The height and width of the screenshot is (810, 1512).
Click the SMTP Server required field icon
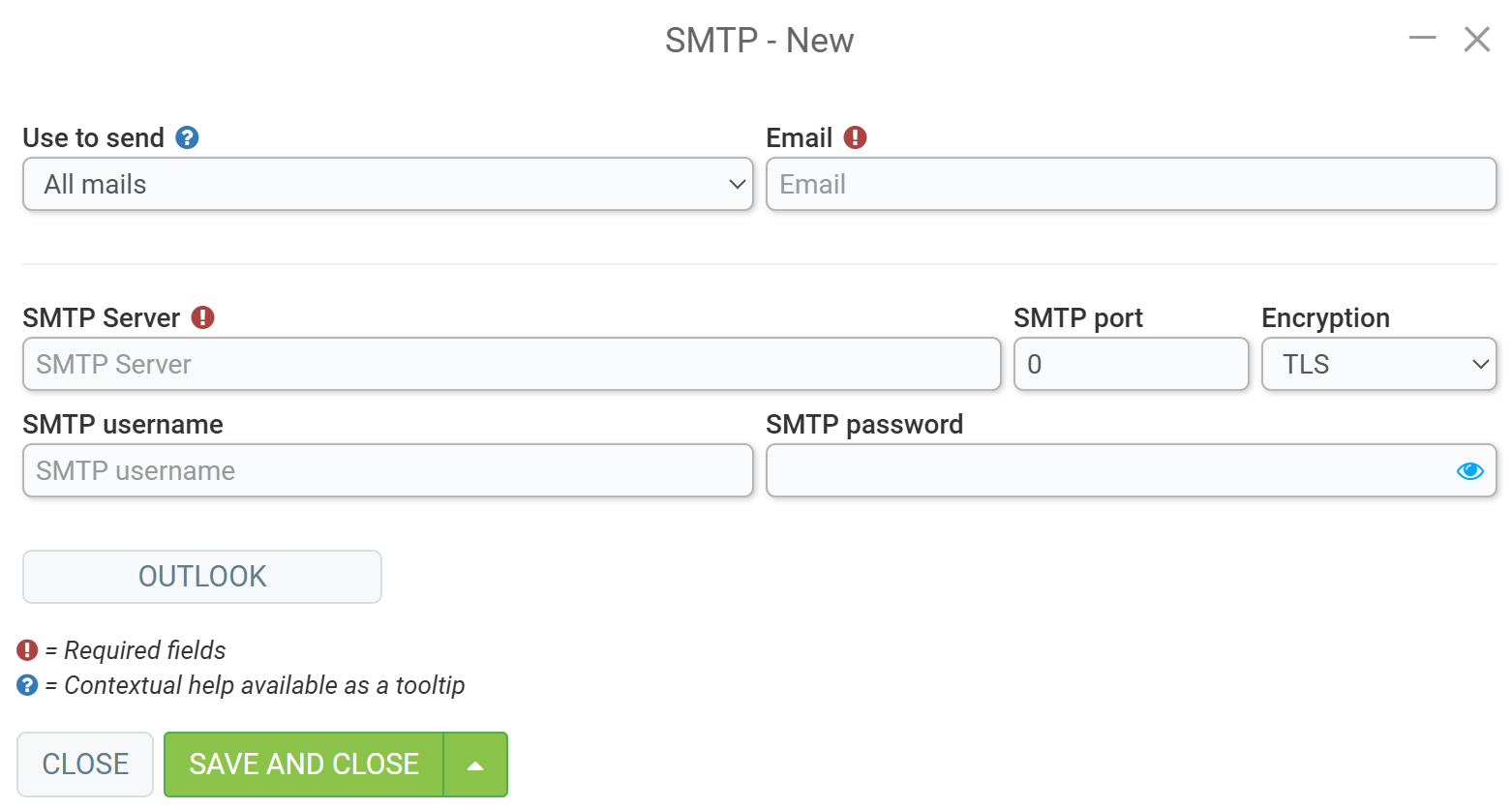[x=202, y=317]
